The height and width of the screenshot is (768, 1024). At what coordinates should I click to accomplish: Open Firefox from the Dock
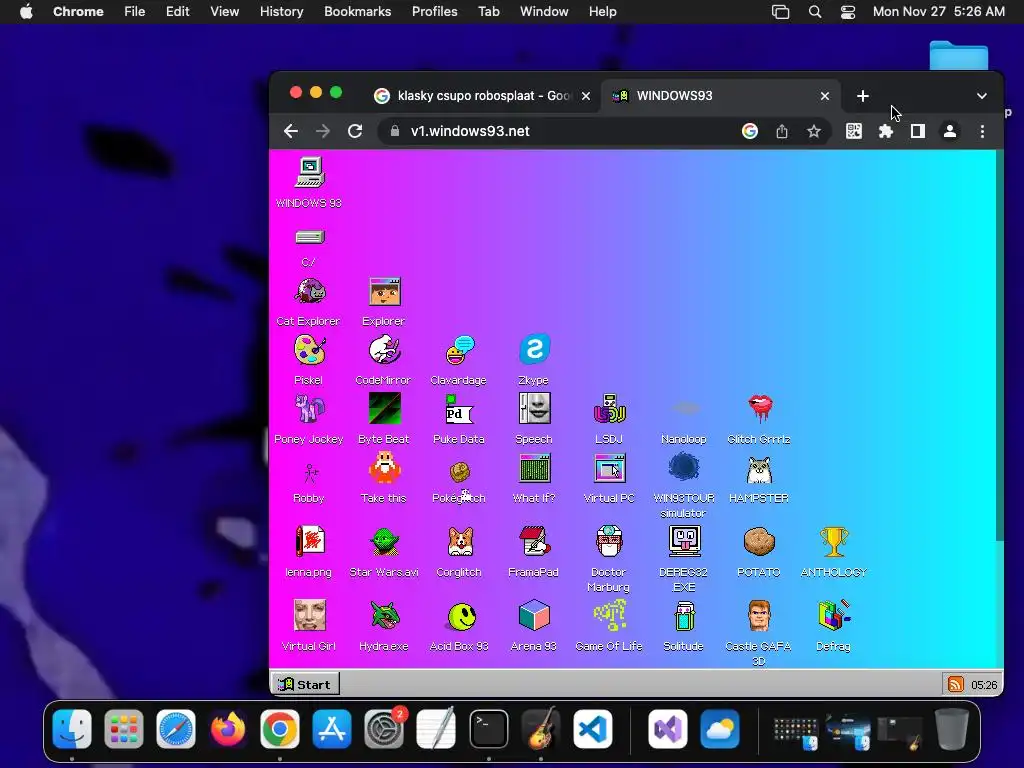227,729
